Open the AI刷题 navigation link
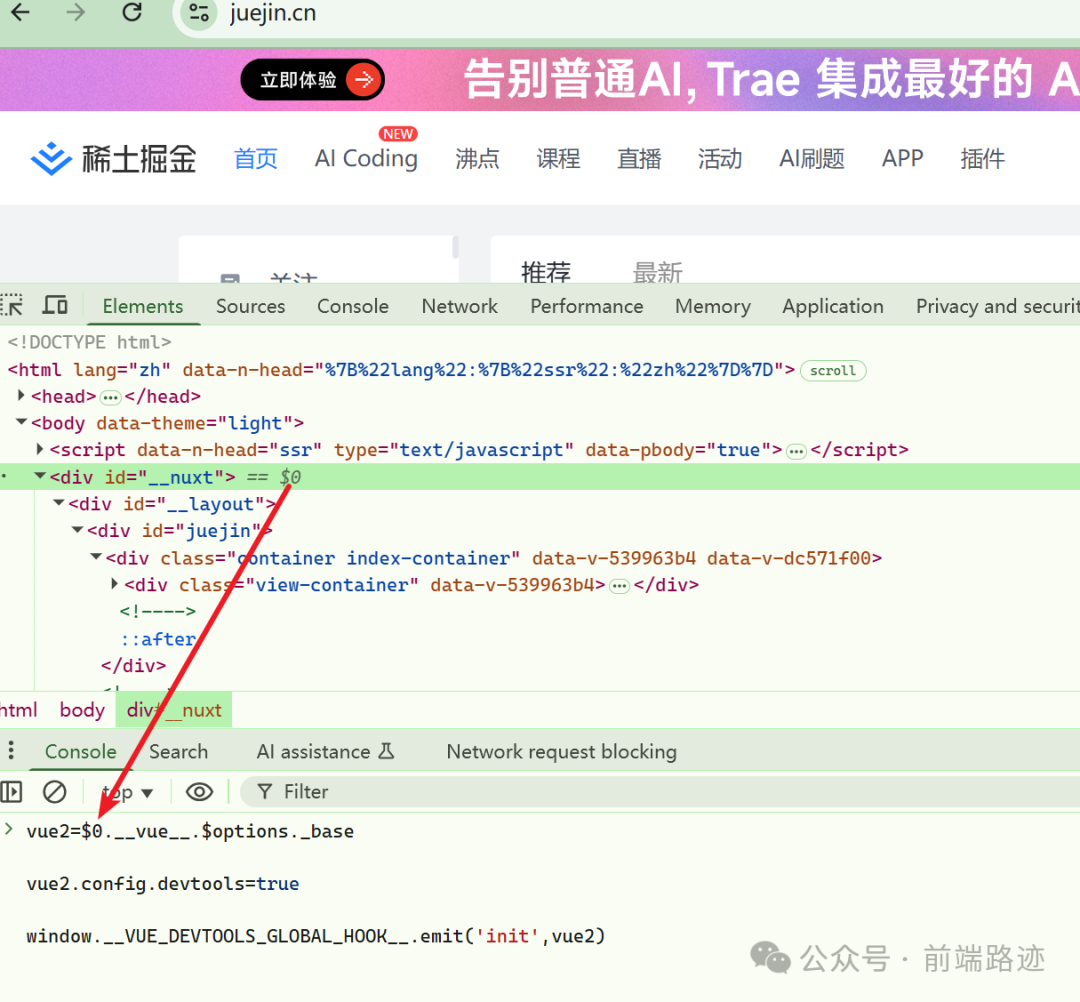Screen dimensions: 1080x1002 (812, 159)
